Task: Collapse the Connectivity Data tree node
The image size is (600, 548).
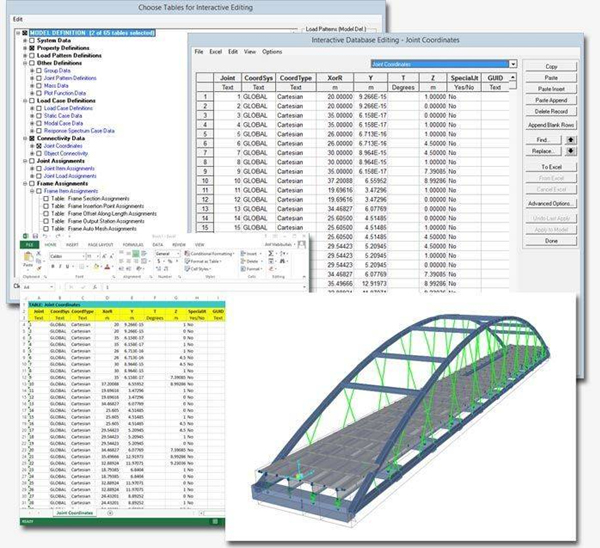Action: click(25, 138)
